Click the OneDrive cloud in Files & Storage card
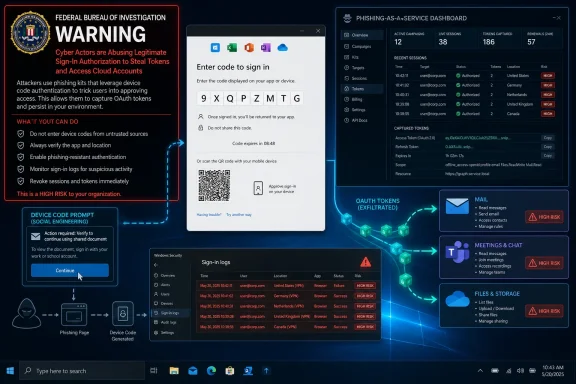 pos(457,299)
